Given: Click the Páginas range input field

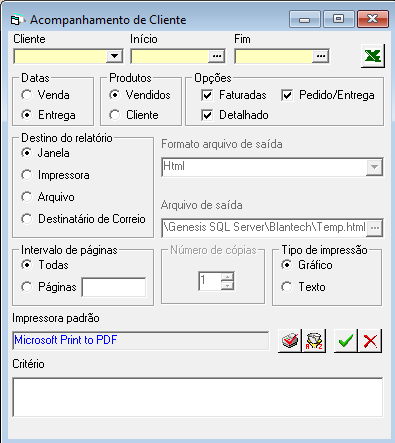Looking at the screenshot, I should (x=114, y=287).
